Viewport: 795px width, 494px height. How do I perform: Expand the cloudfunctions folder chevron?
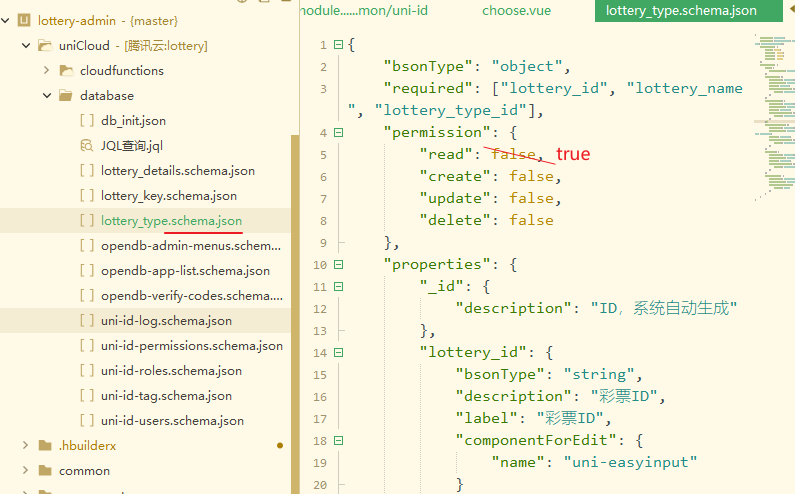[x=47, y=70]
